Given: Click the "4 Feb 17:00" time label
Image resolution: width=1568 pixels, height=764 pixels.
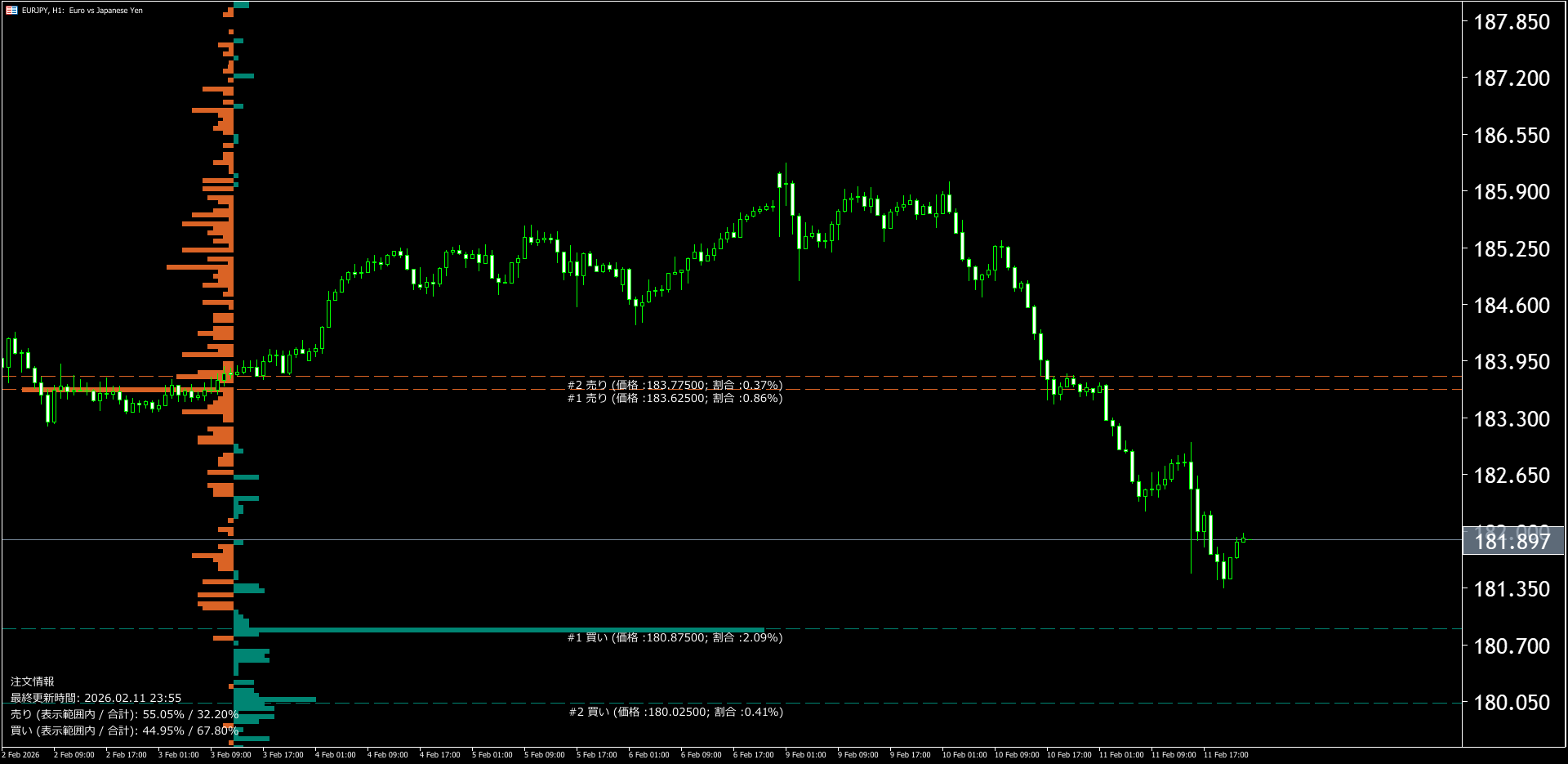Looking at the screenshot, I should coord(439,755).
